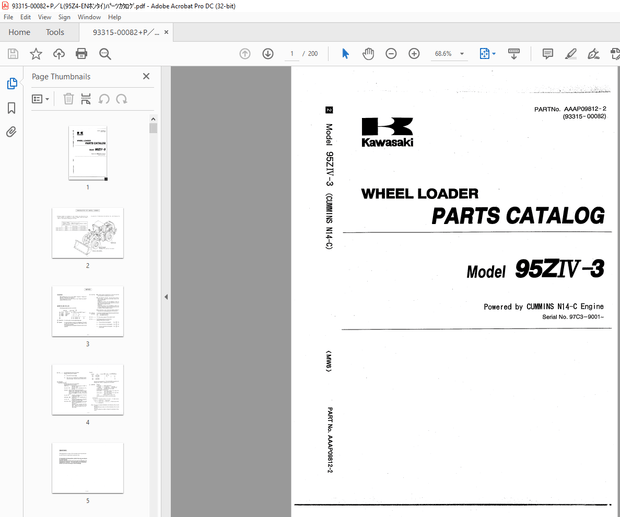620x517 pixels.
Task: Collapse the navigation pane with arrow
Action: coord(166,297)
